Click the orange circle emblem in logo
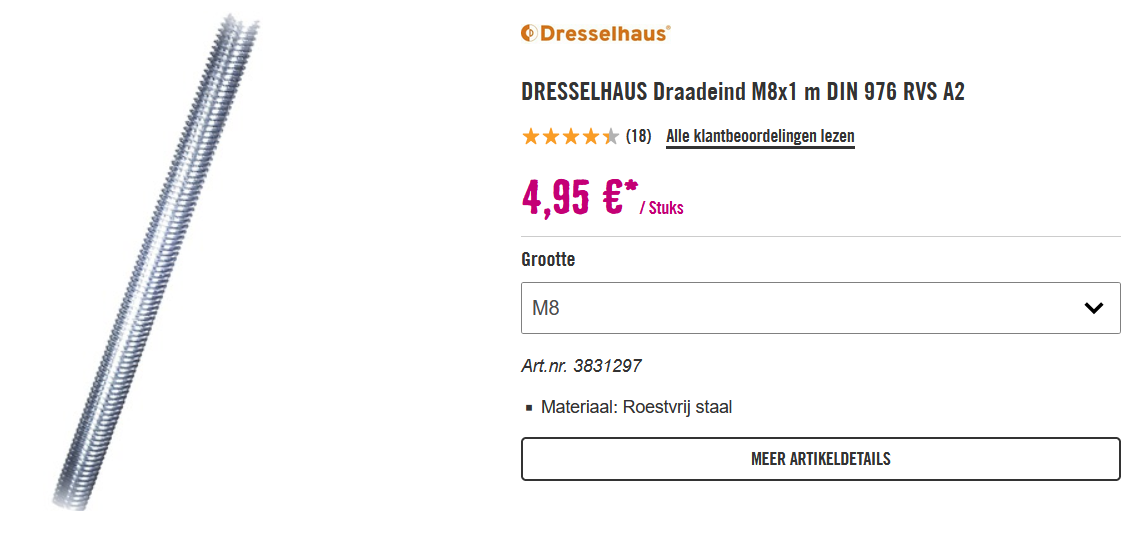This screenshot has height=538, width=1136. click(x=530, y=33)
